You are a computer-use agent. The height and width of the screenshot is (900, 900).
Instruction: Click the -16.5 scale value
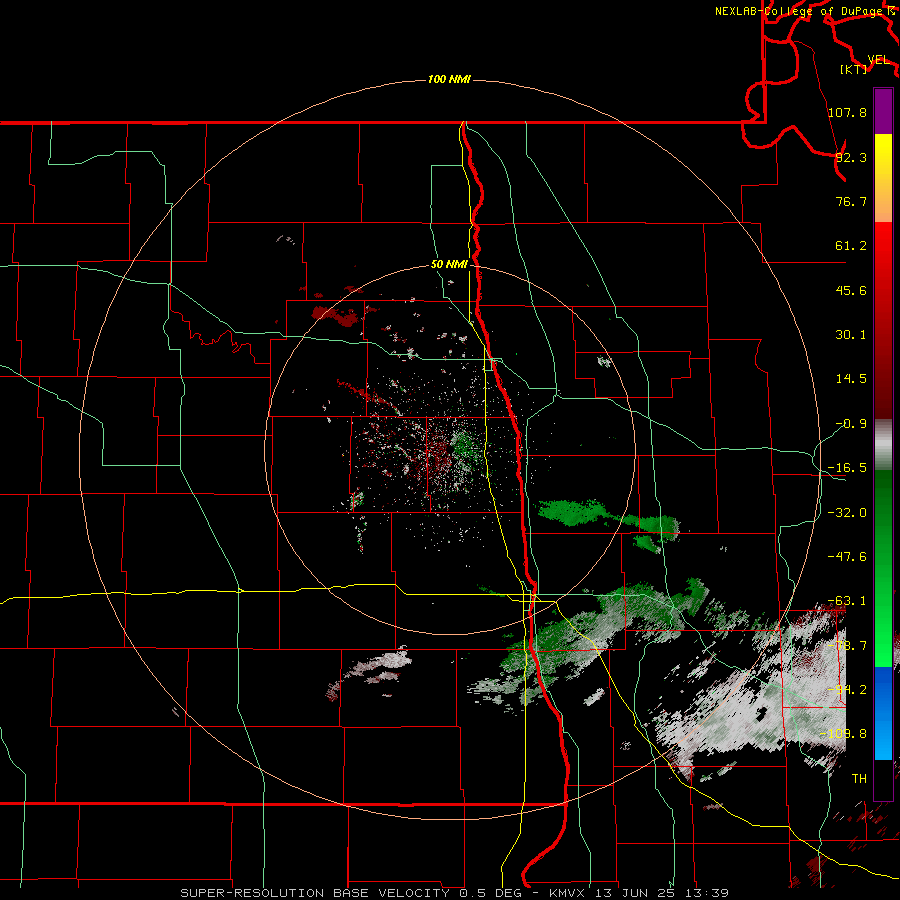tap(847, 468)
